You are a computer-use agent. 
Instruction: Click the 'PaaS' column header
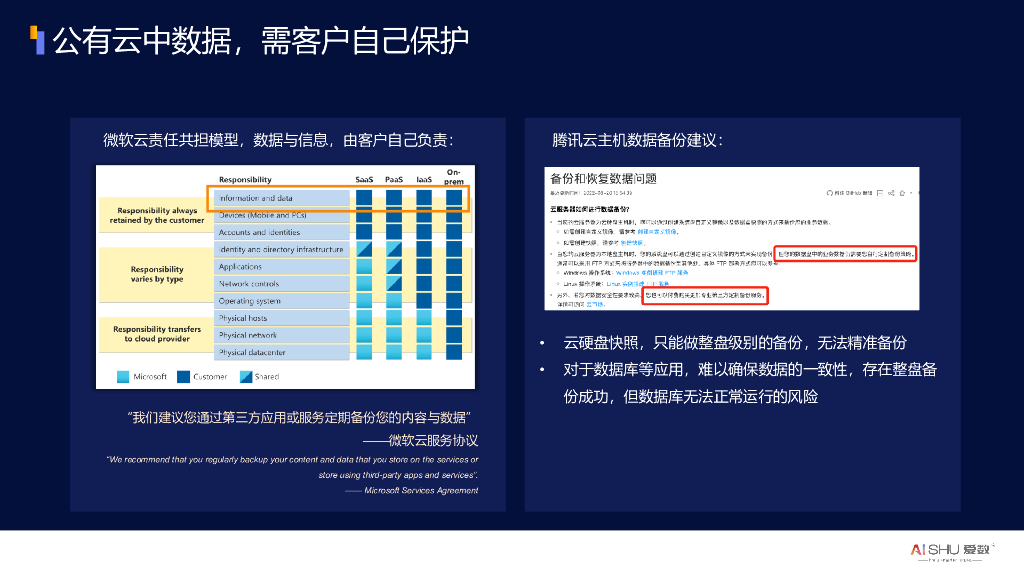[394, 180]
